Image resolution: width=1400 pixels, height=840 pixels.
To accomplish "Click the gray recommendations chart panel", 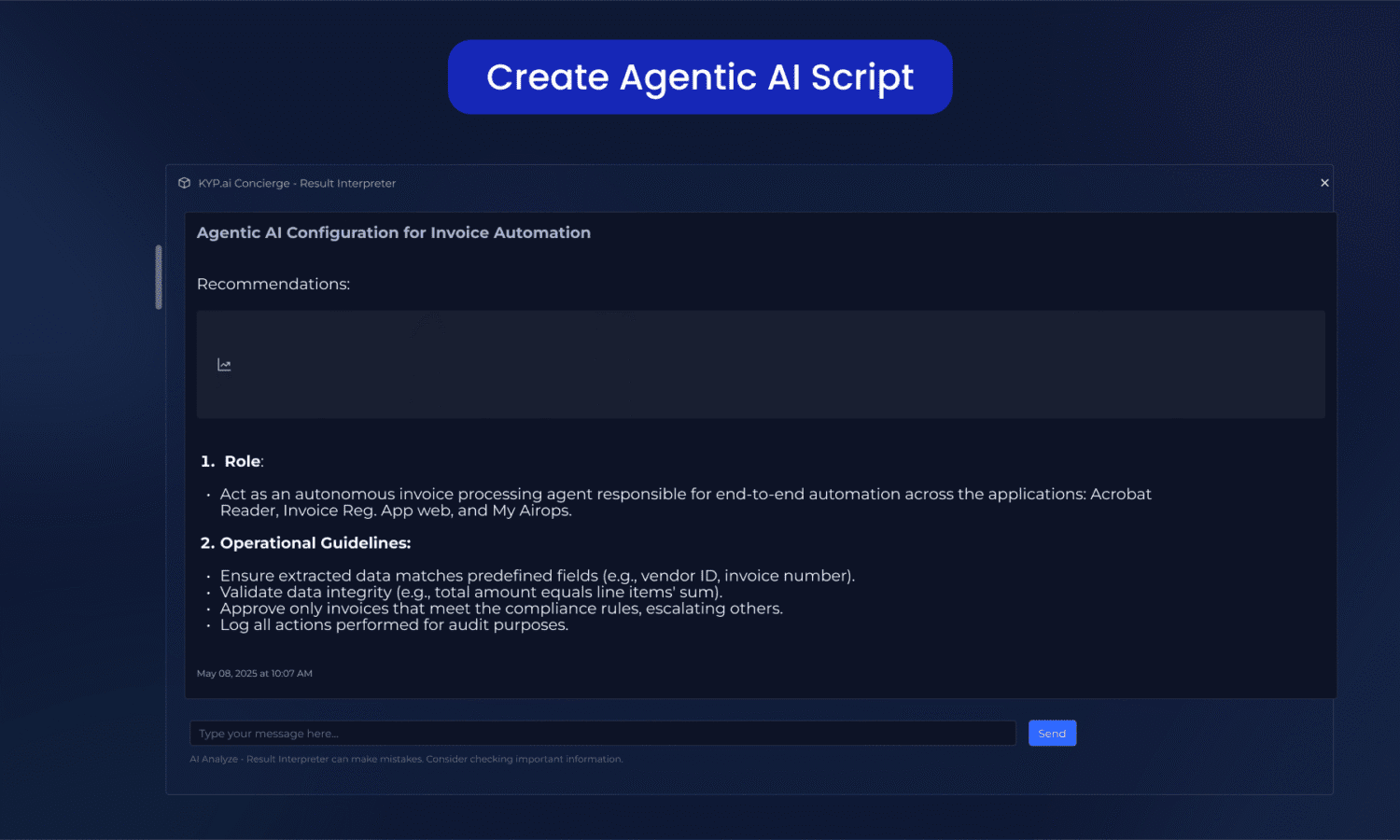I will pyautogui.click(x=760, y=364).
